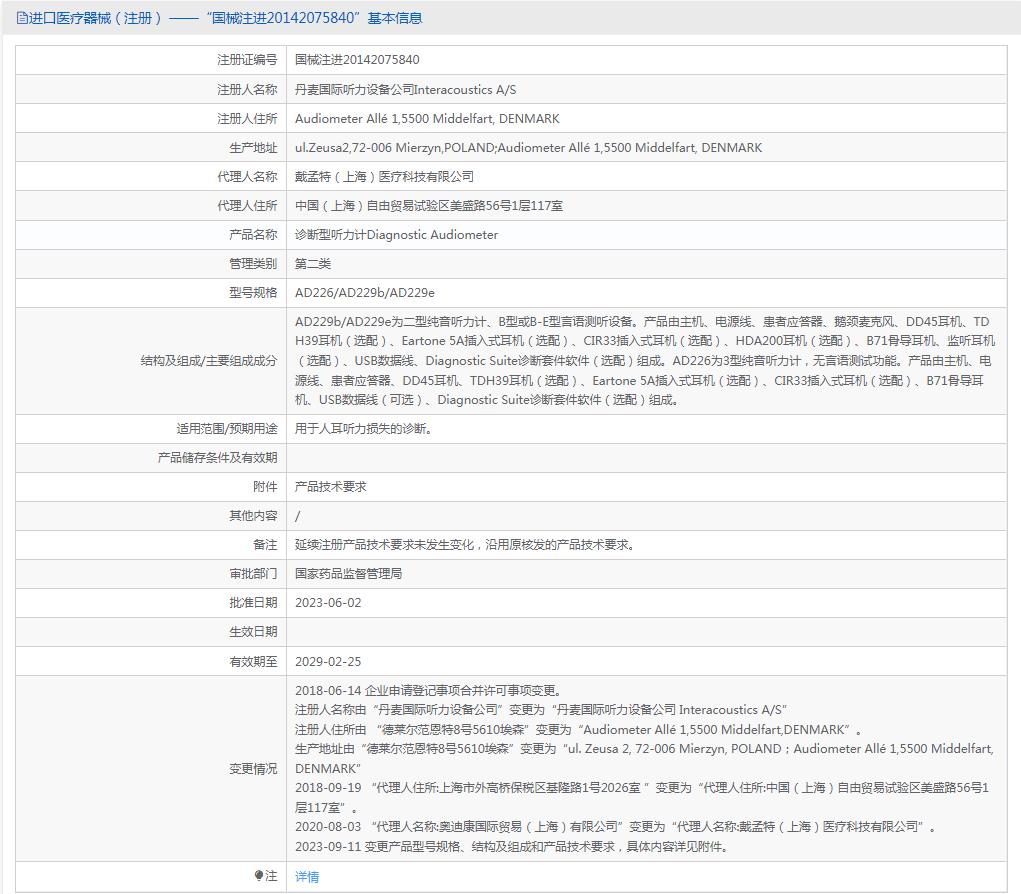Click the lightbulb icon beside 注
This screenshot has height=894, width=1021.
258,876
